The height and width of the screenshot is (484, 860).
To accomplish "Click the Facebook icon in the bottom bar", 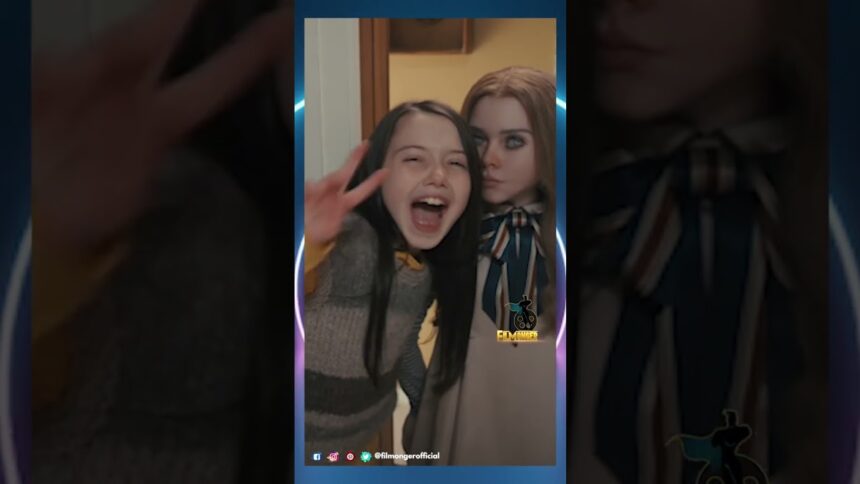I will click(317, 456).
